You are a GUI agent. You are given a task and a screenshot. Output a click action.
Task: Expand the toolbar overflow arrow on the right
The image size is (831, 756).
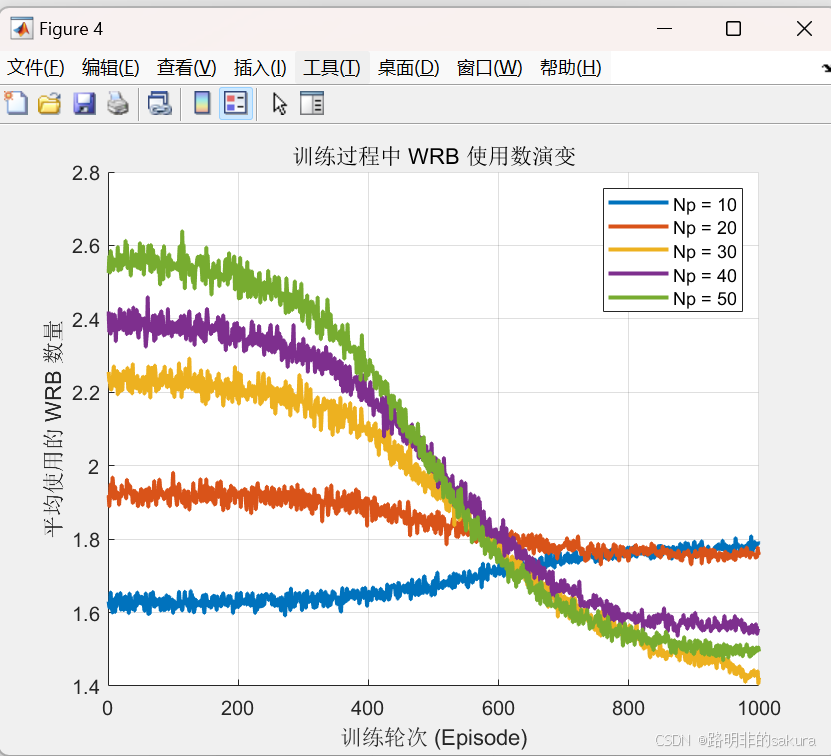[x=826, y=68]
